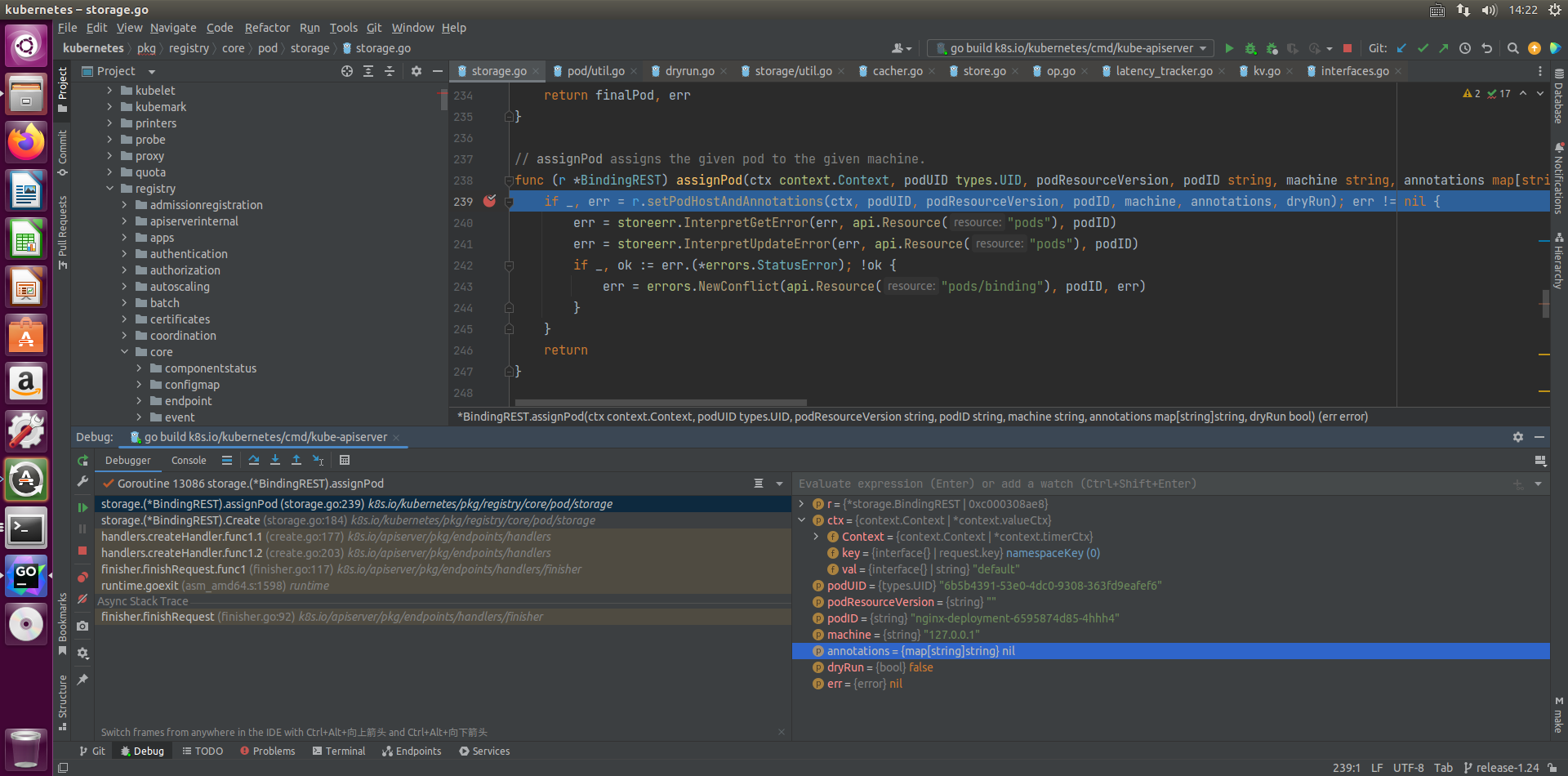1568x776 pixels.
Task: Click the Step Into debugger icon
Action: tap(275, 461)
